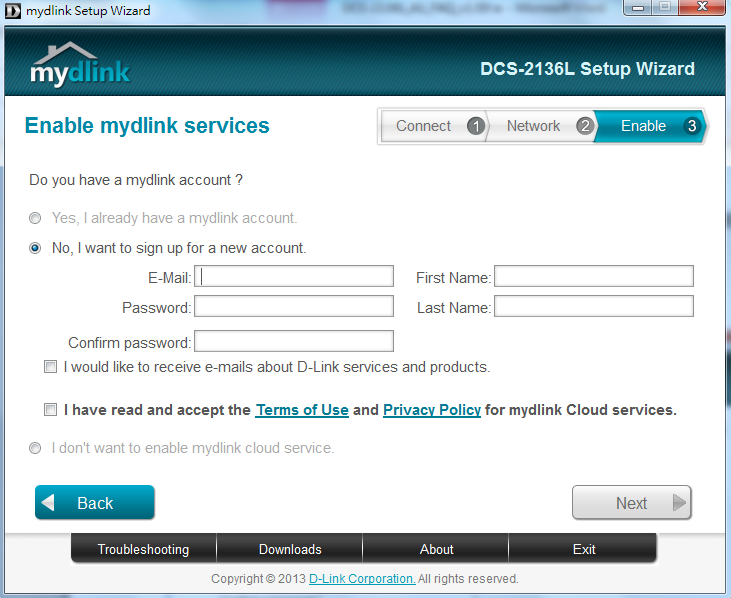The image size is (731, 598).
Task: Choose 'Yes, I already have a mydlink account'
Action: click(x=36, y=218)
